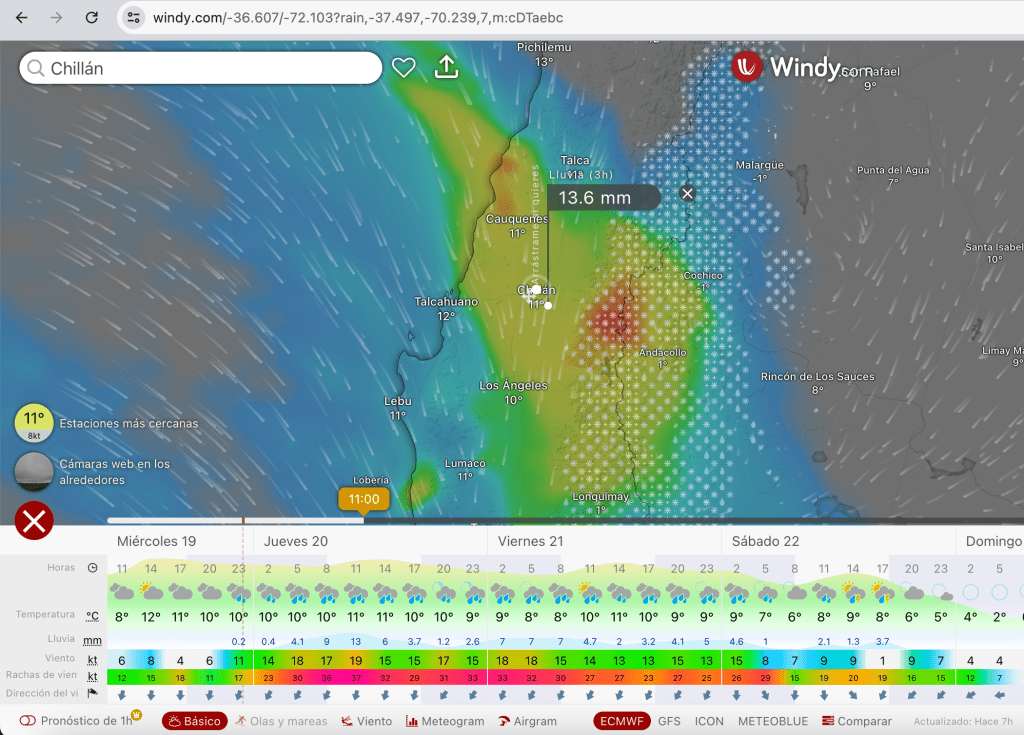Screen dimensions: 1024x735
Task: Open the Windy logo home link
Action: 786,67
